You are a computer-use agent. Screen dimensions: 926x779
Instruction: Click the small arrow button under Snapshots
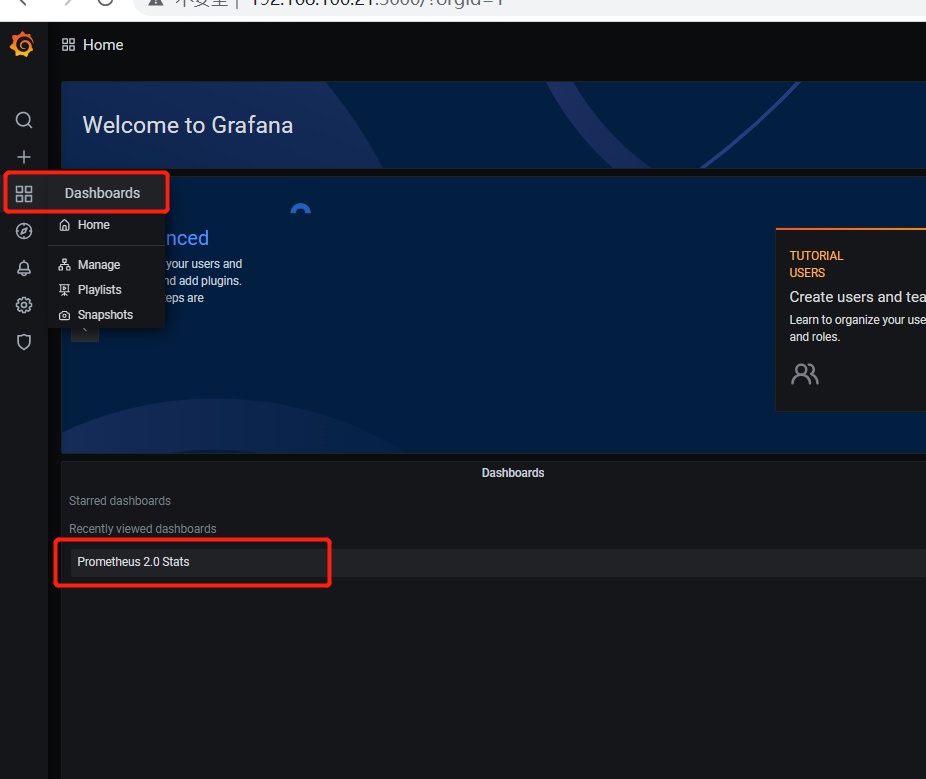85,334
